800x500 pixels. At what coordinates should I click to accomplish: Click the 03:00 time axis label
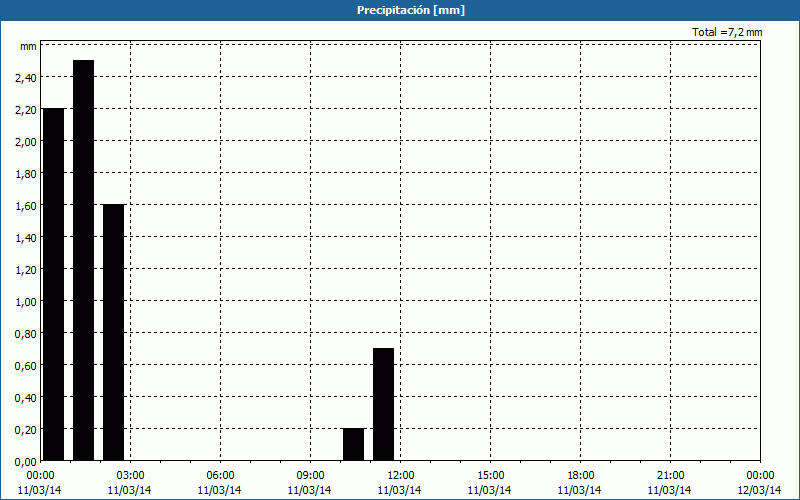(x=130, y=476)
